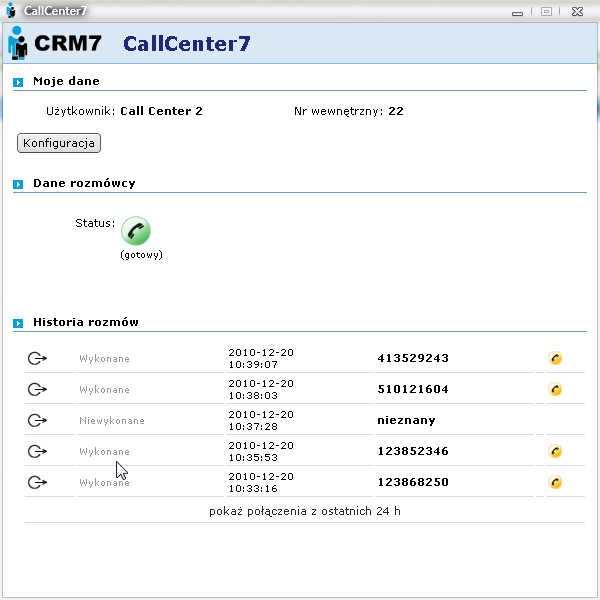Click outgoing call arrow icon for 123868250

tap(37, 483)
